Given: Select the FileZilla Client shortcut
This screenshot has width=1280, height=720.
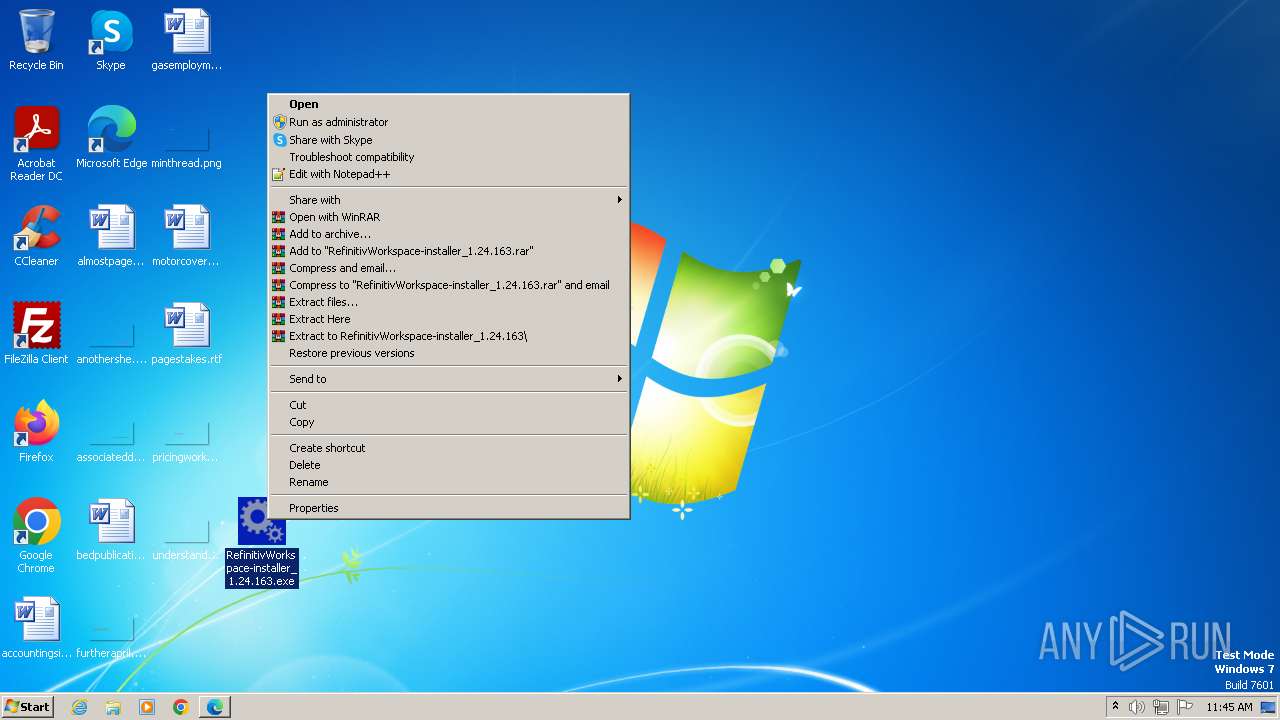Looking at the screenshot, I should click(x=36, y=333).
